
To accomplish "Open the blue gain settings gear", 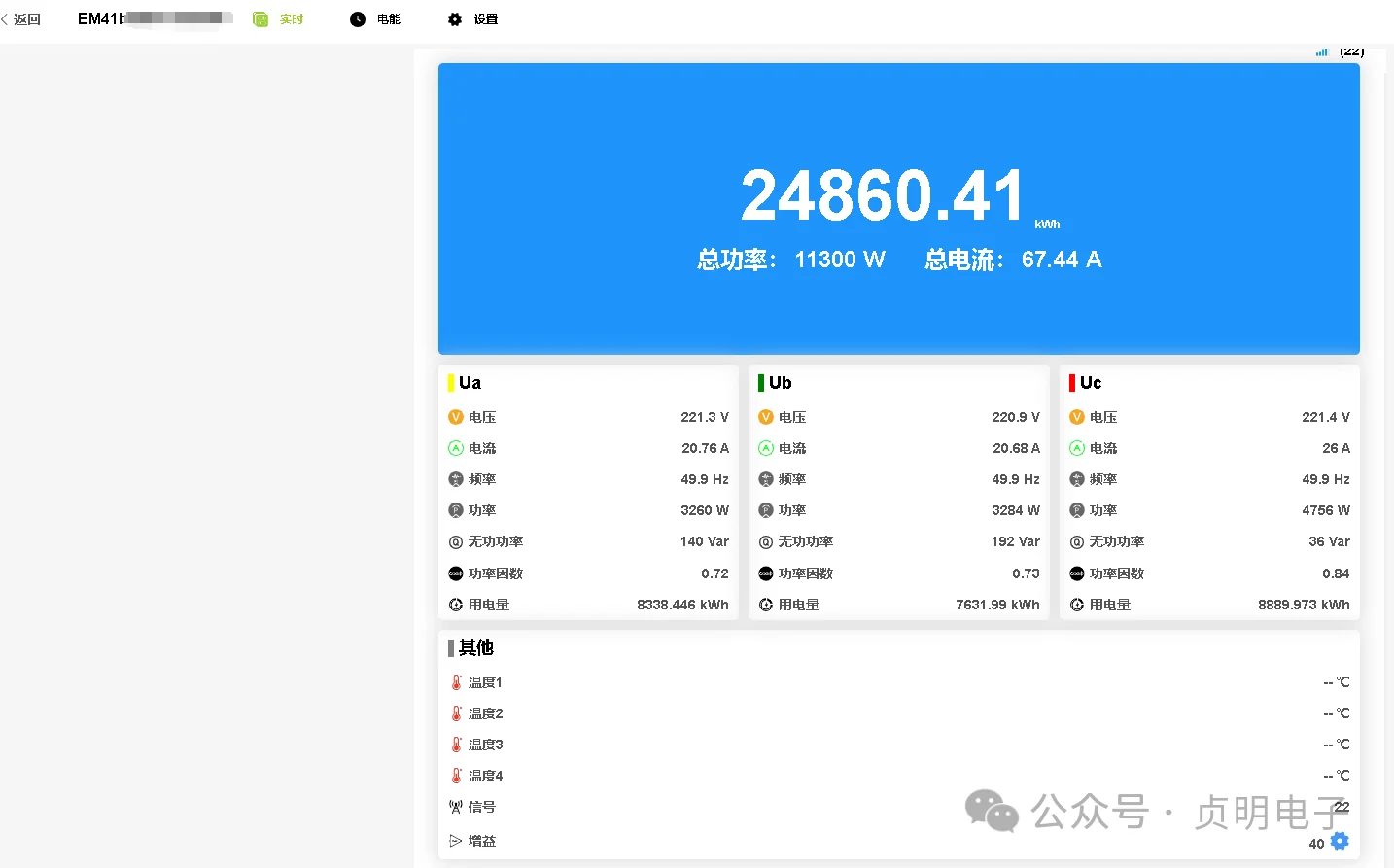I will point(1340,842).
